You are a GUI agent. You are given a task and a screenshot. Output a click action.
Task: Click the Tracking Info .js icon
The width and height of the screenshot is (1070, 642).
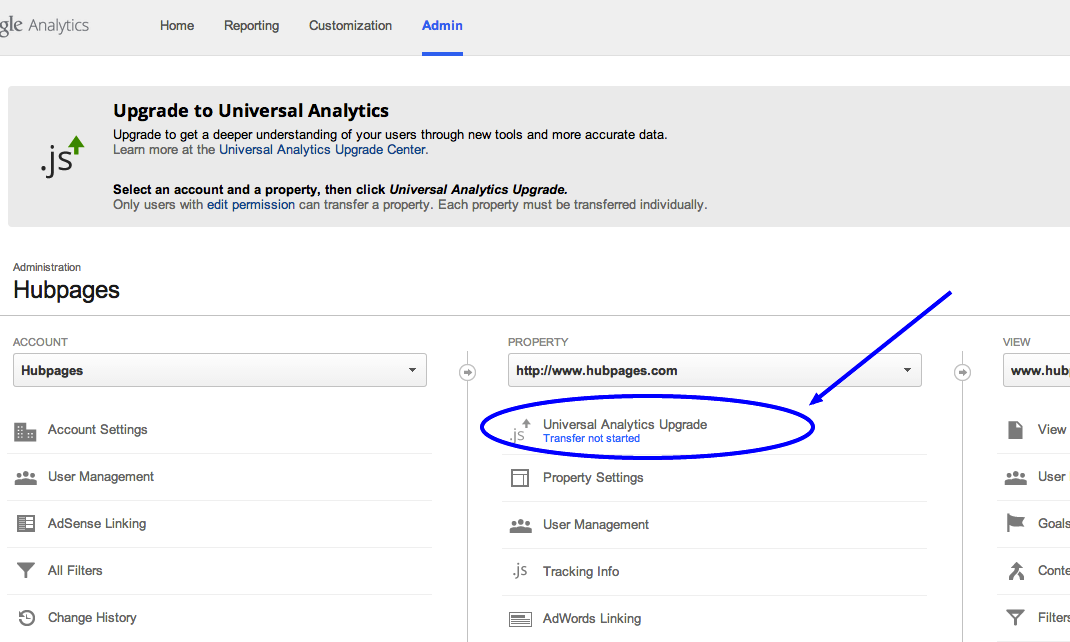[519, 572]
